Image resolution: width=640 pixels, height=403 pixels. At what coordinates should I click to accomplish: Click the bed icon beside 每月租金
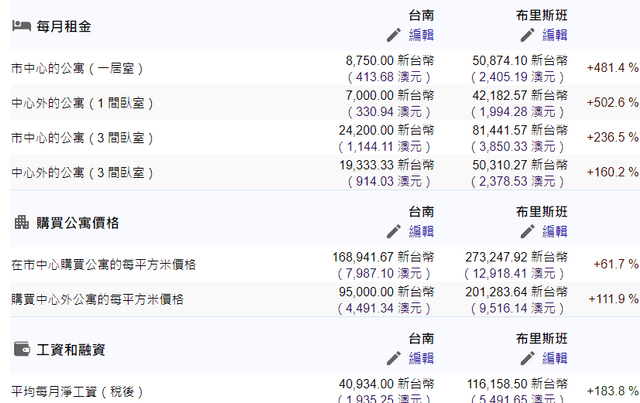click(x=21, y=26)
